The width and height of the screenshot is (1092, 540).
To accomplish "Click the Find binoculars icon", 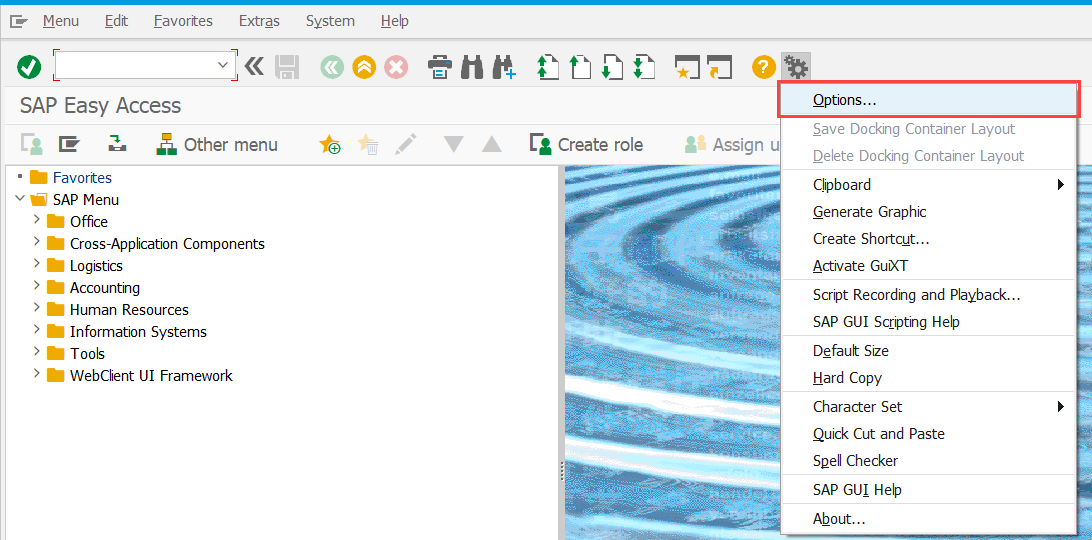I will click(x=472, y=68).
